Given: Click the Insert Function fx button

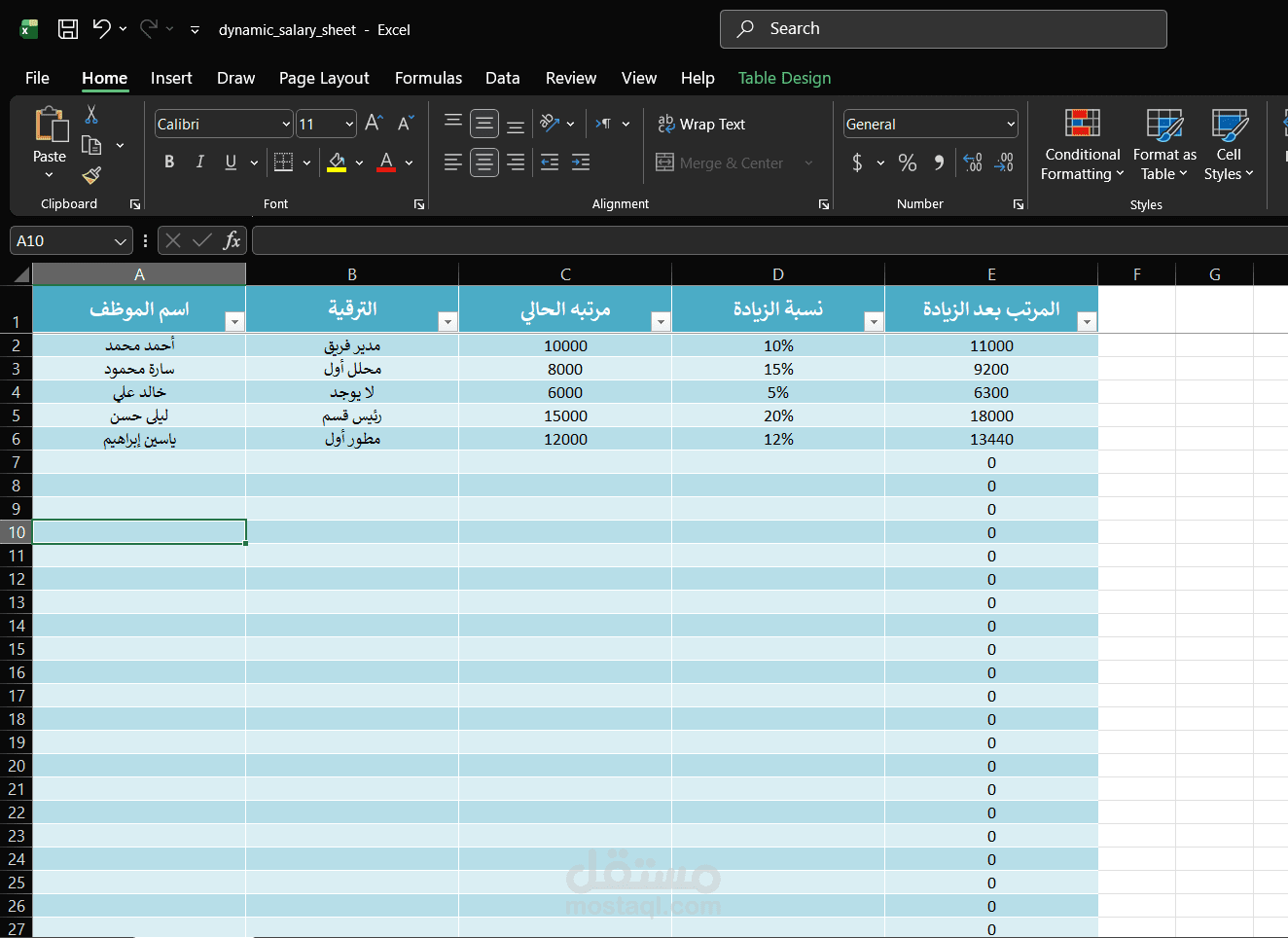Looking at the screenshot, I should tap(232, 240).
